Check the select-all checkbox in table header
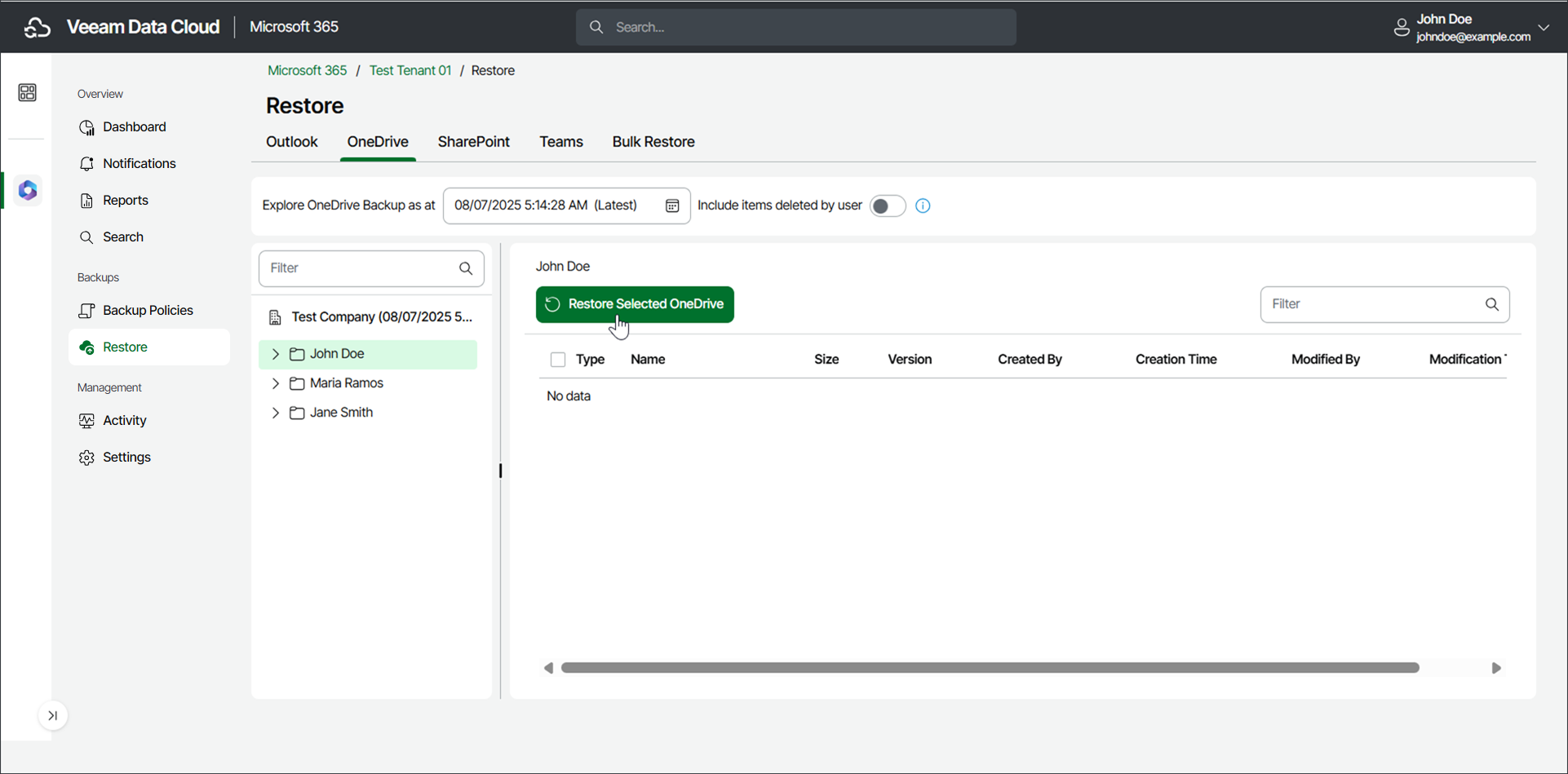The width and height of the screenshot is (1568, 774). click(x=558, y=360)
